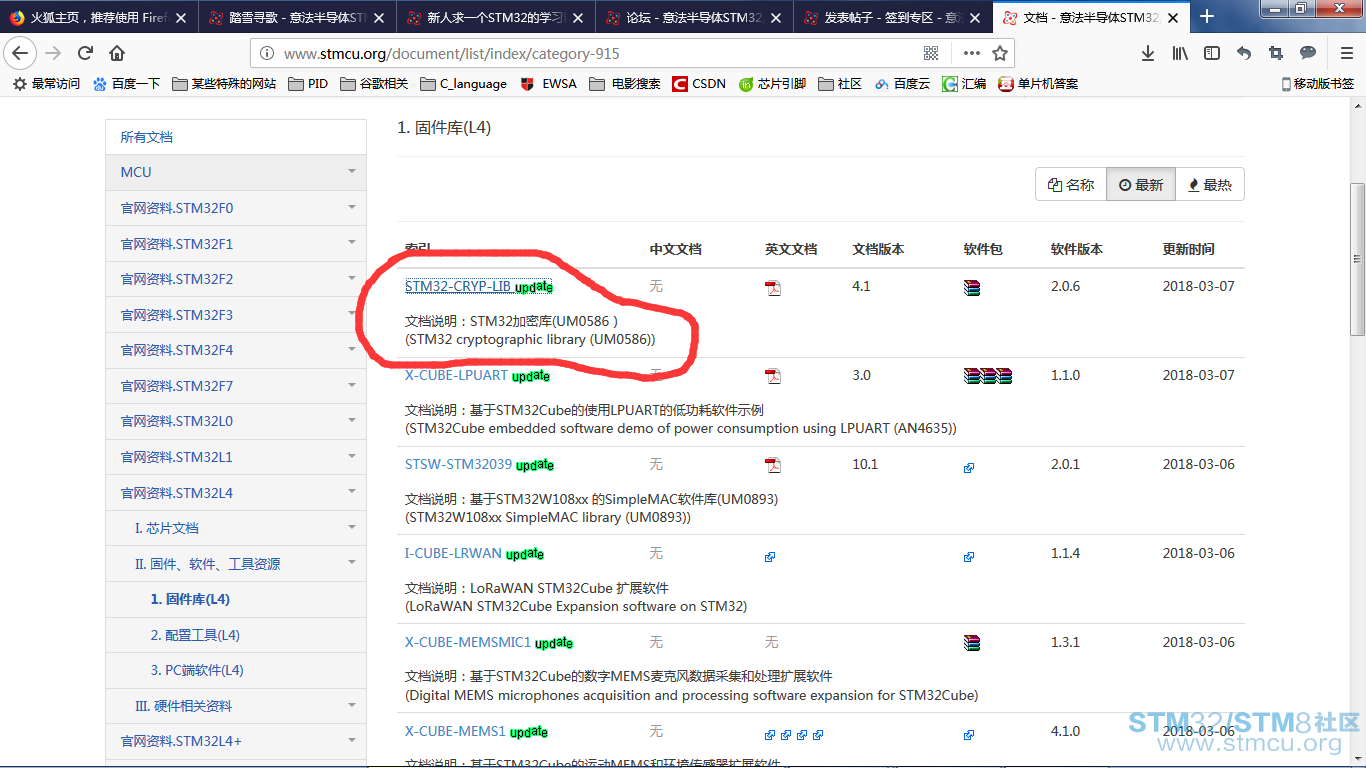Sort documents by 最新
Viewport: 1366px width, 768px height.
point(1141,184)
